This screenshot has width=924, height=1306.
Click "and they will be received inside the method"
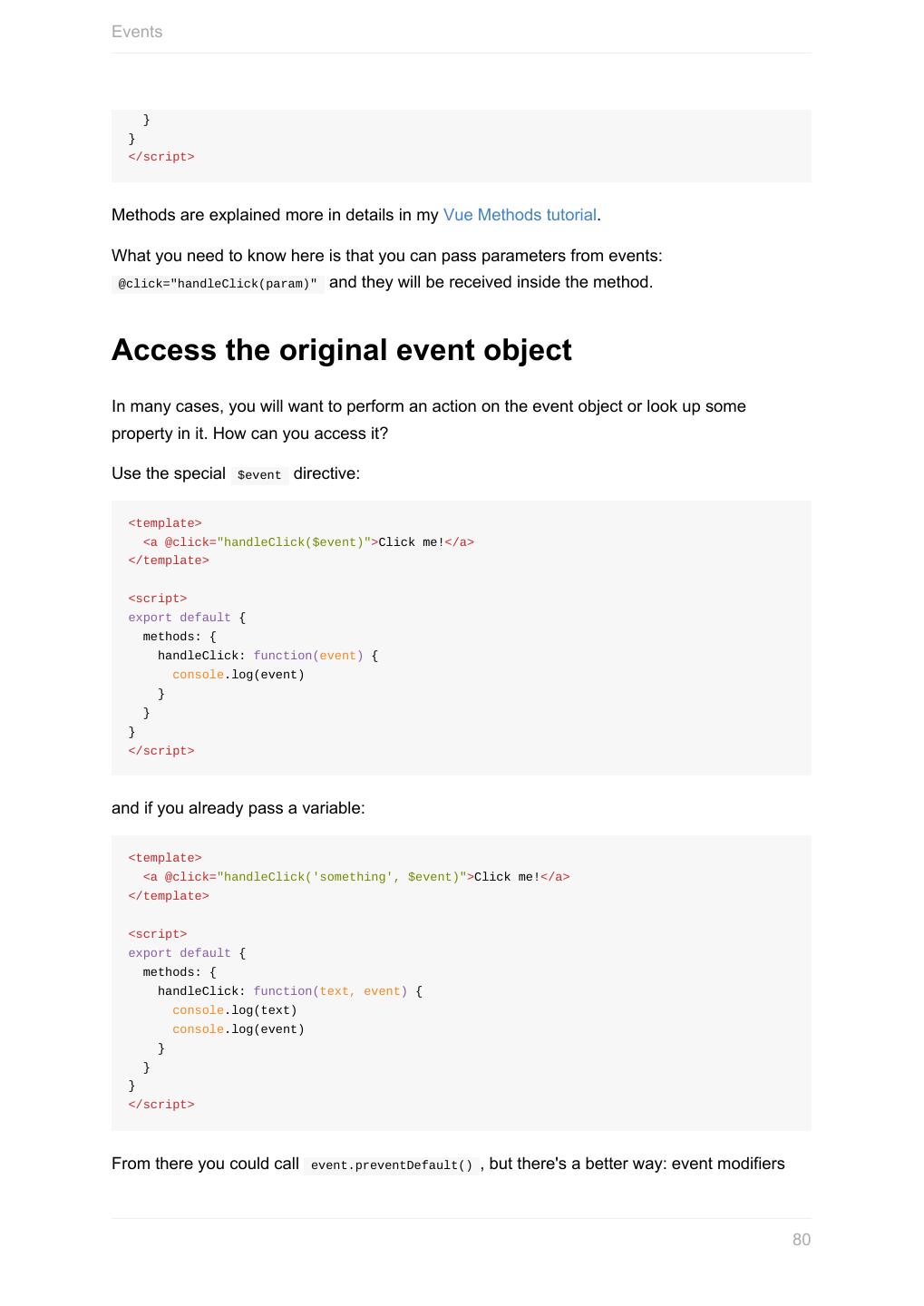(491, 282)
